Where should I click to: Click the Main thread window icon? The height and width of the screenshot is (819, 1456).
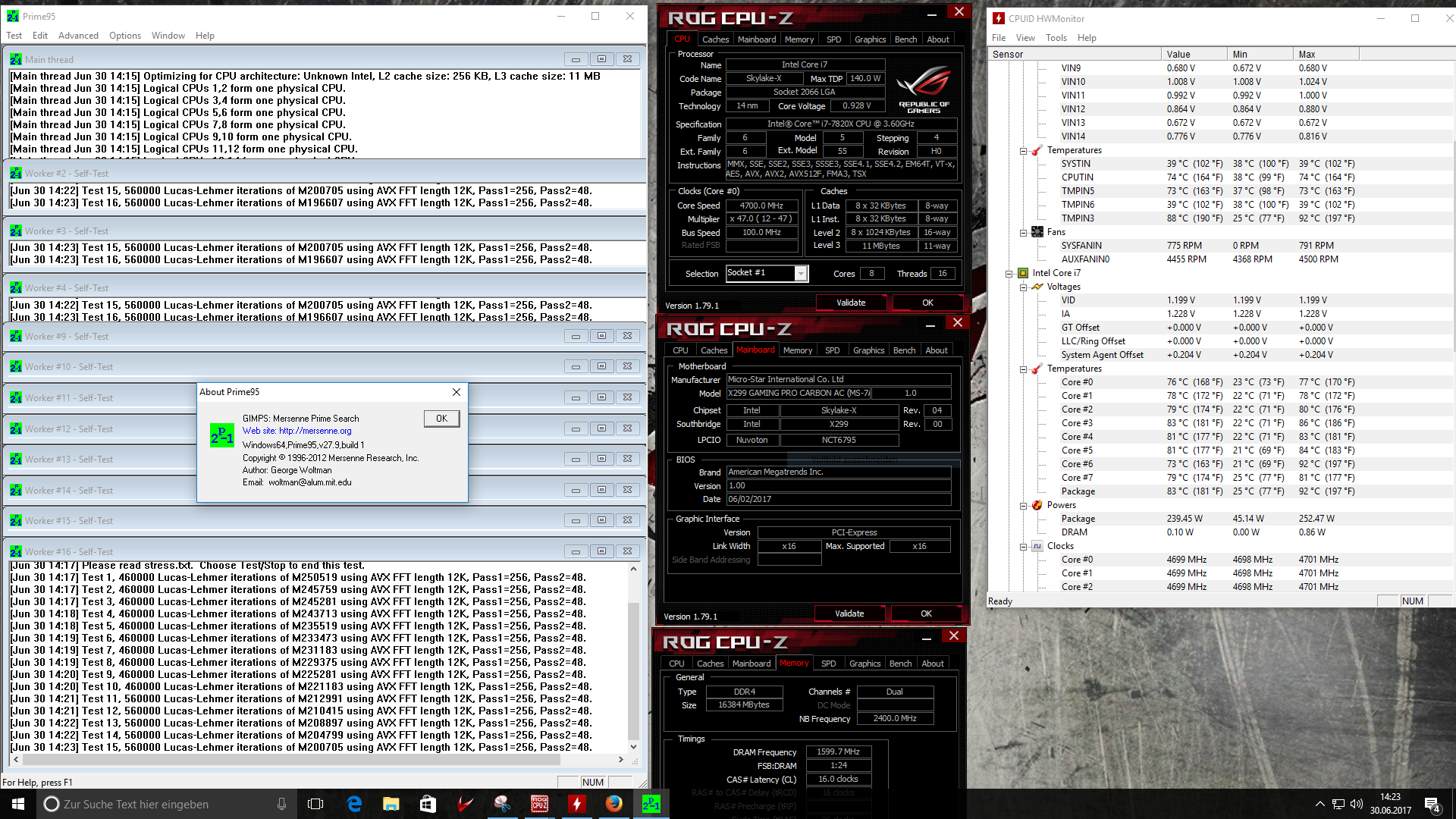[16, 59]
